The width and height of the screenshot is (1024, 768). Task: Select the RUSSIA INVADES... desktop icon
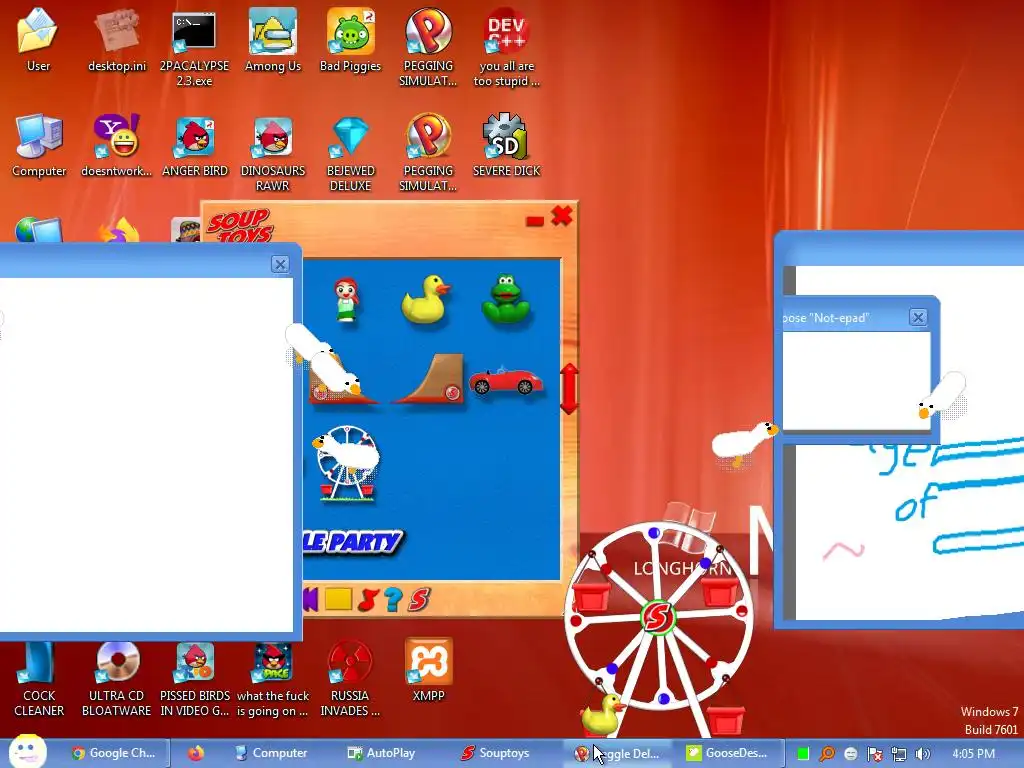350,679
